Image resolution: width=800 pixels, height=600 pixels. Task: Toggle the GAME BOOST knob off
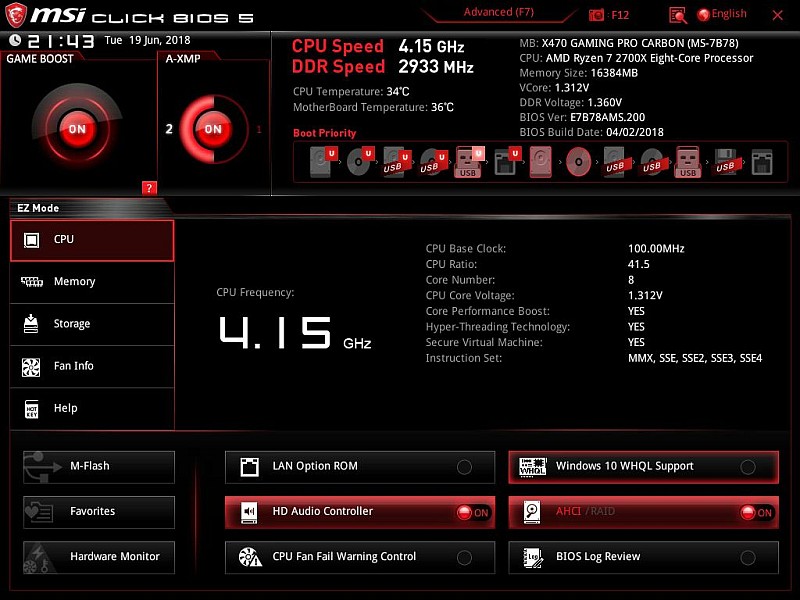pyautogui.click(x=77, y=129)
